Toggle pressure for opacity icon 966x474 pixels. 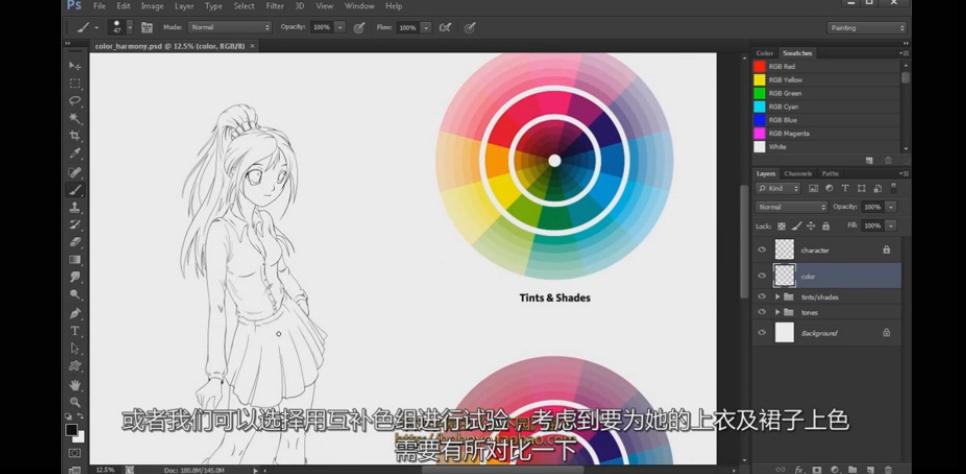[x=360, y=28]
